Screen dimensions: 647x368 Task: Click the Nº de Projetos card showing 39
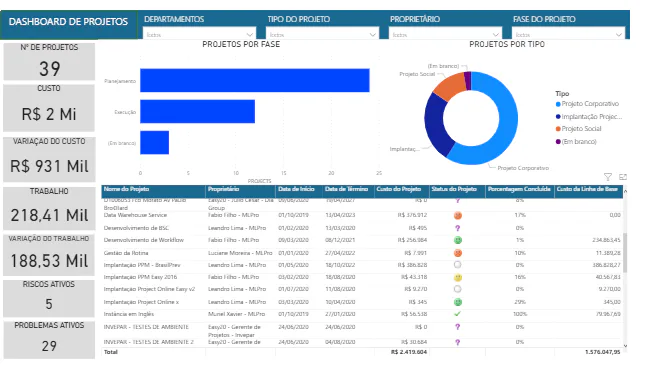[x=49, y=61]
